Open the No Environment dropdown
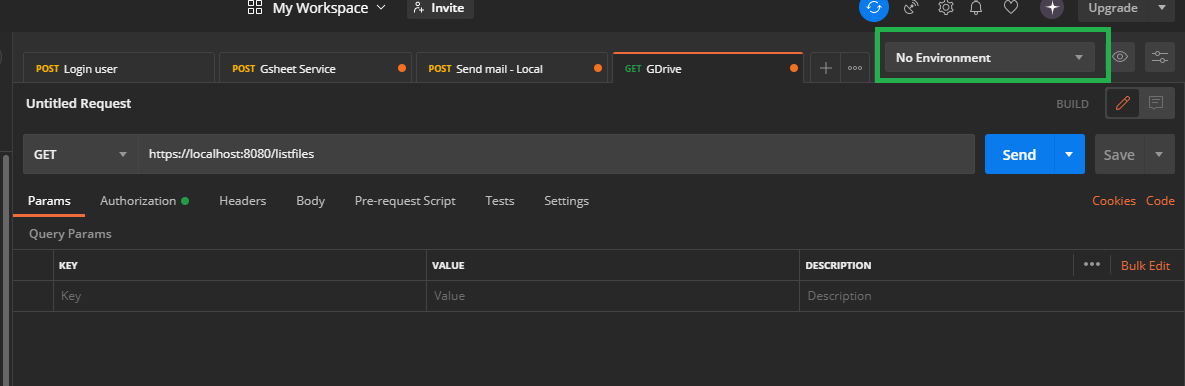 click(x=989, y=57)
